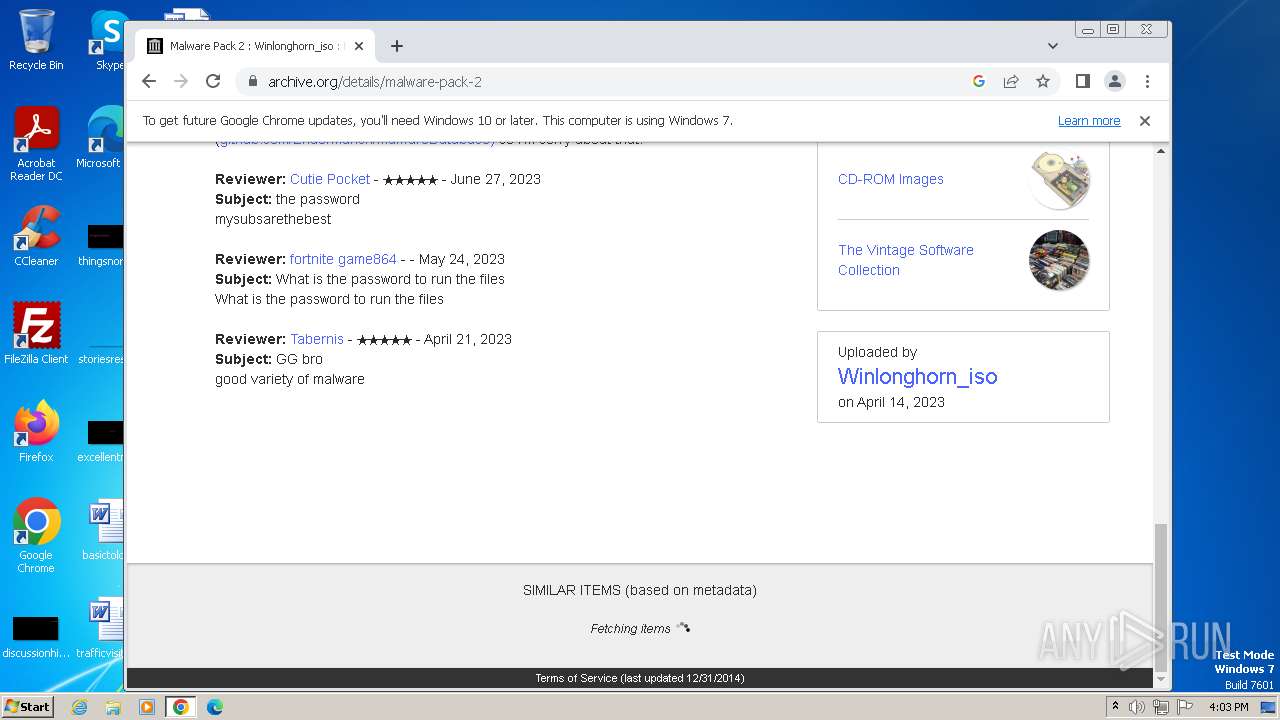The width and height of the screenshot is (1280, 720).
Task: Select the discussionhi desktop file
Action: point(36,637)
